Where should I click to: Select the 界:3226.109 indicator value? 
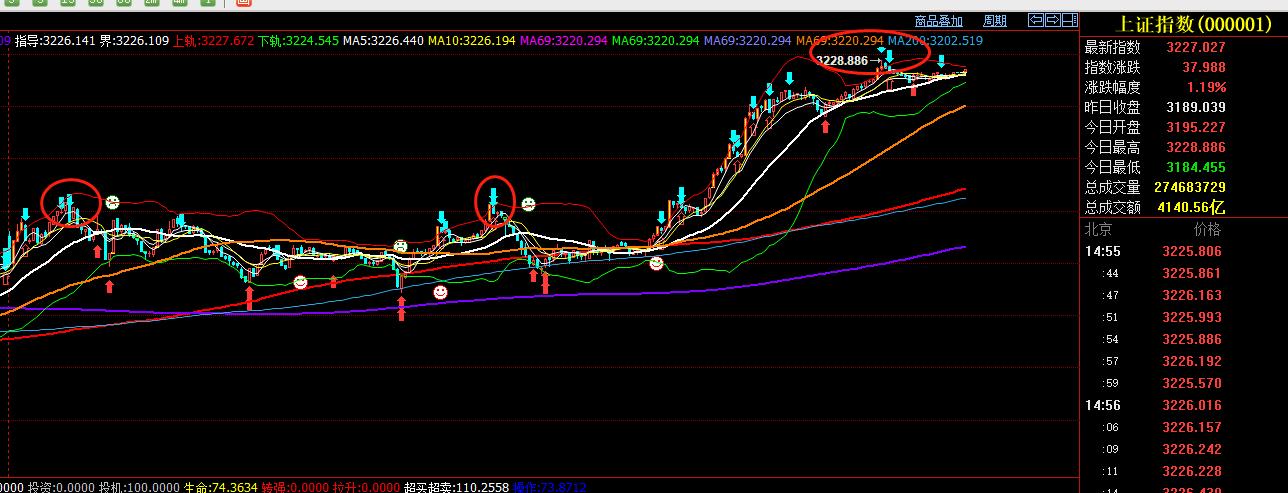pos(134,41)
